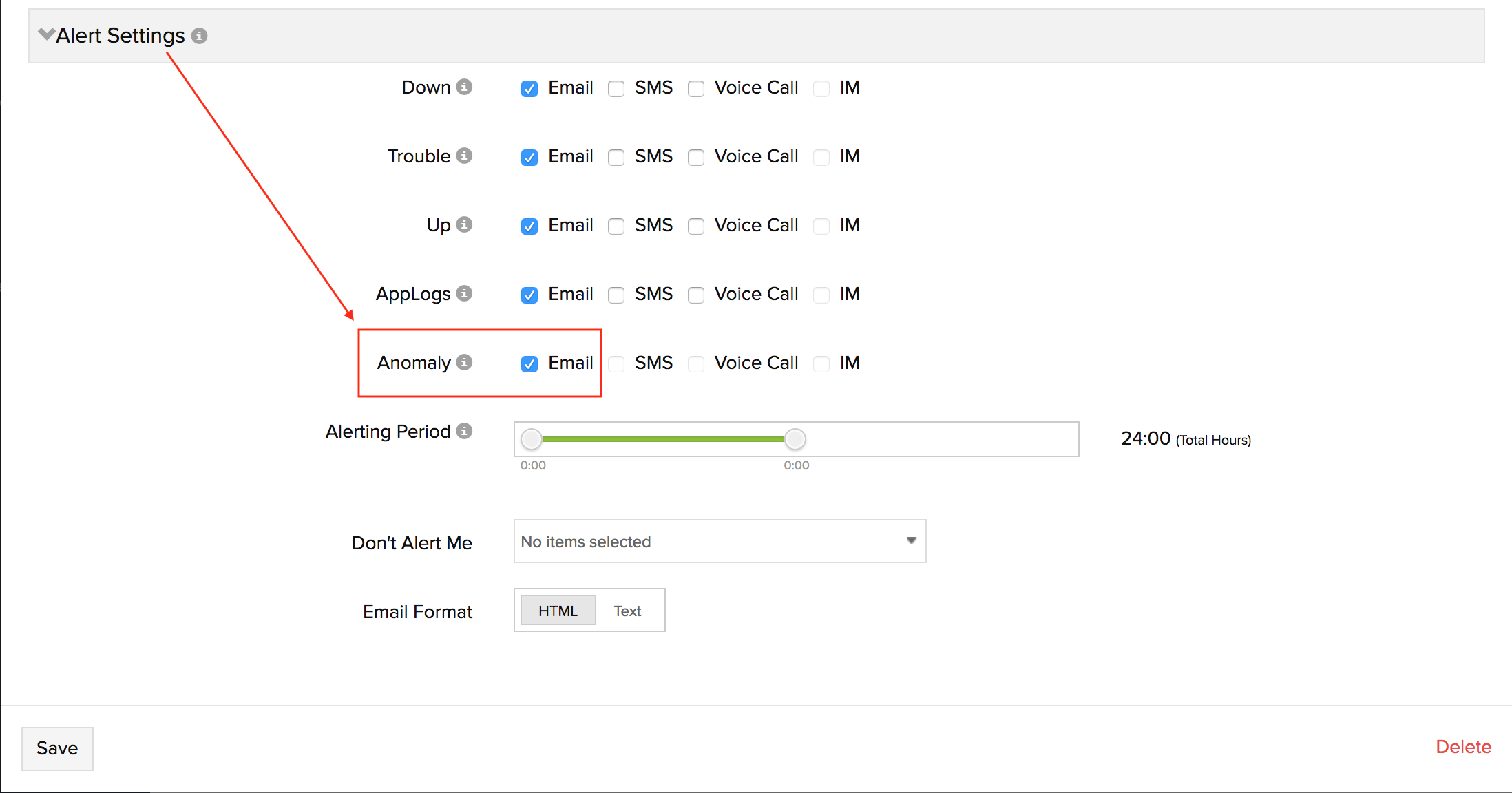Click info icon beside Up label
Image resolution: width=1512 pixels, height=793 pixels.
point(465,224)
